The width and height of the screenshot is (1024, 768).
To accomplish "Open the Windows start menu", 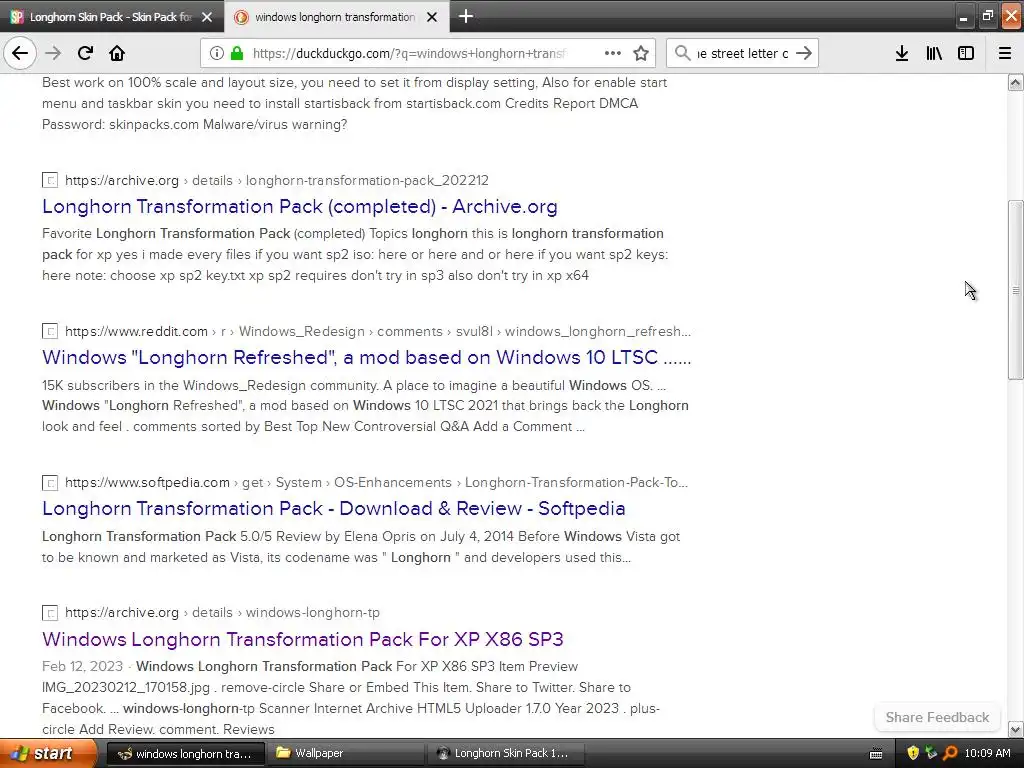I will (48, 753).
